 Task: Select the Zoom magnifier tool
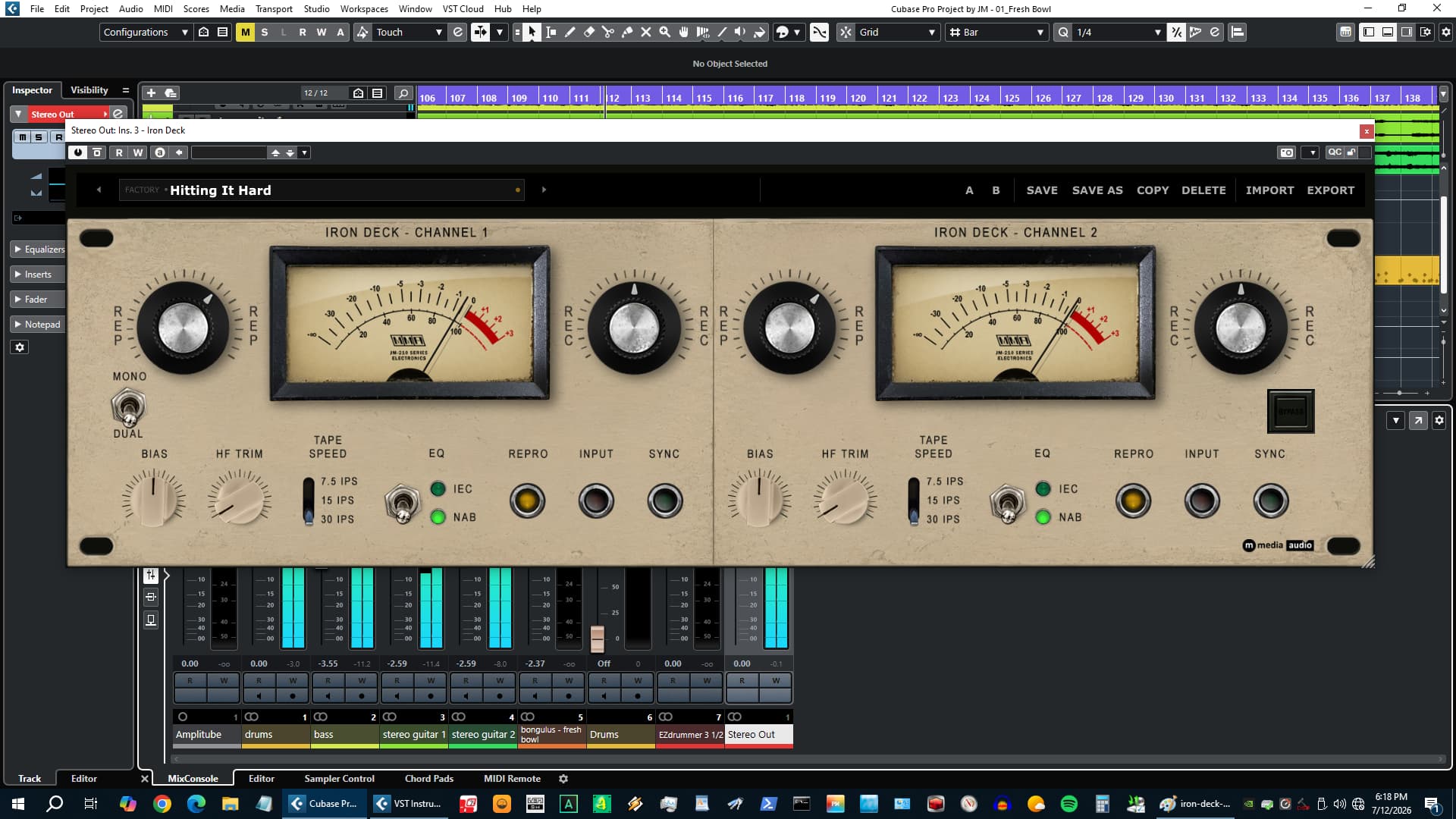point(665,32)
